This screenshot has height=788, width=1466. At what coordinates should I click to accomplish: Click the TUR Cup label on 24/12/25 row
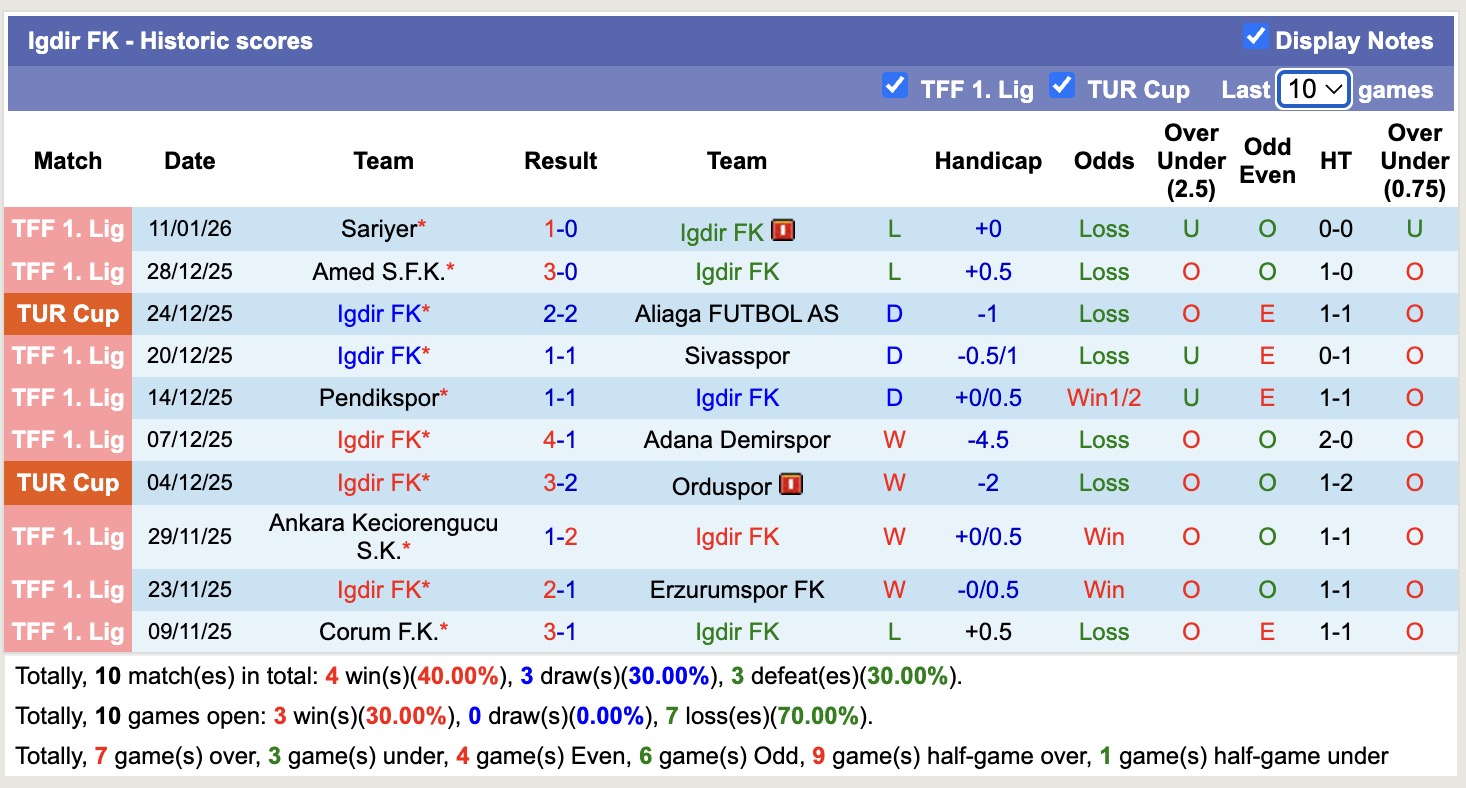click(x=67, y=313)
